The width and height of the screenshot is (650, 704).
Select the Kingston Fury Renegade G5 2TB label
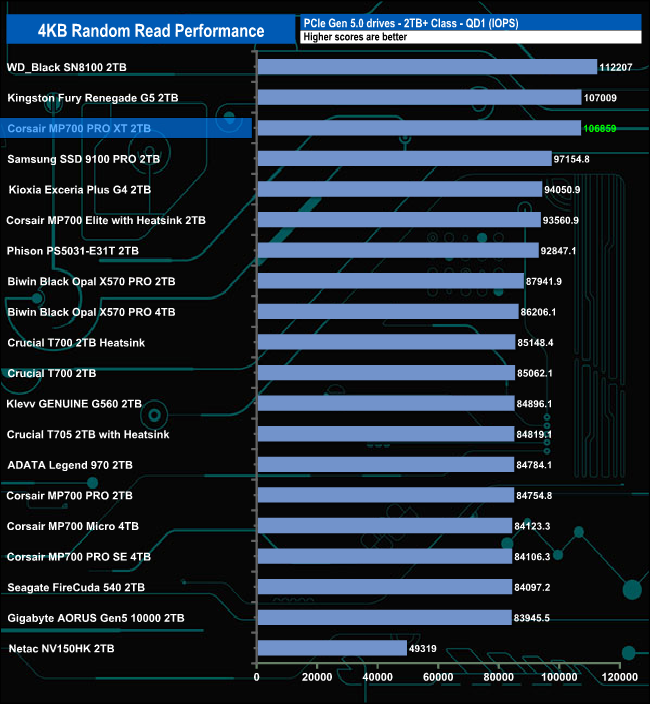[93, 98]
